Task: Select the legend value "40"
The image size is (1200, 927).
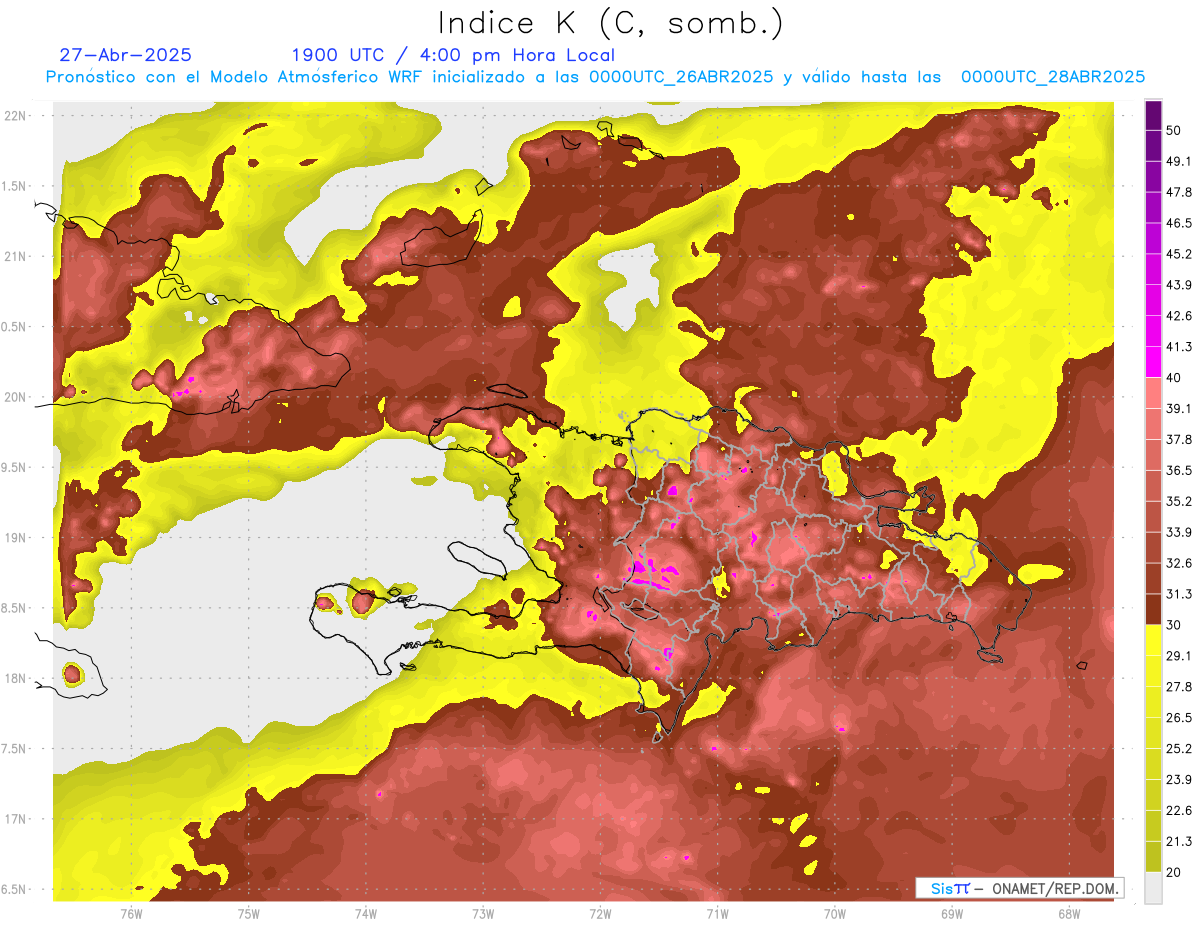Action: point(1174,378)
